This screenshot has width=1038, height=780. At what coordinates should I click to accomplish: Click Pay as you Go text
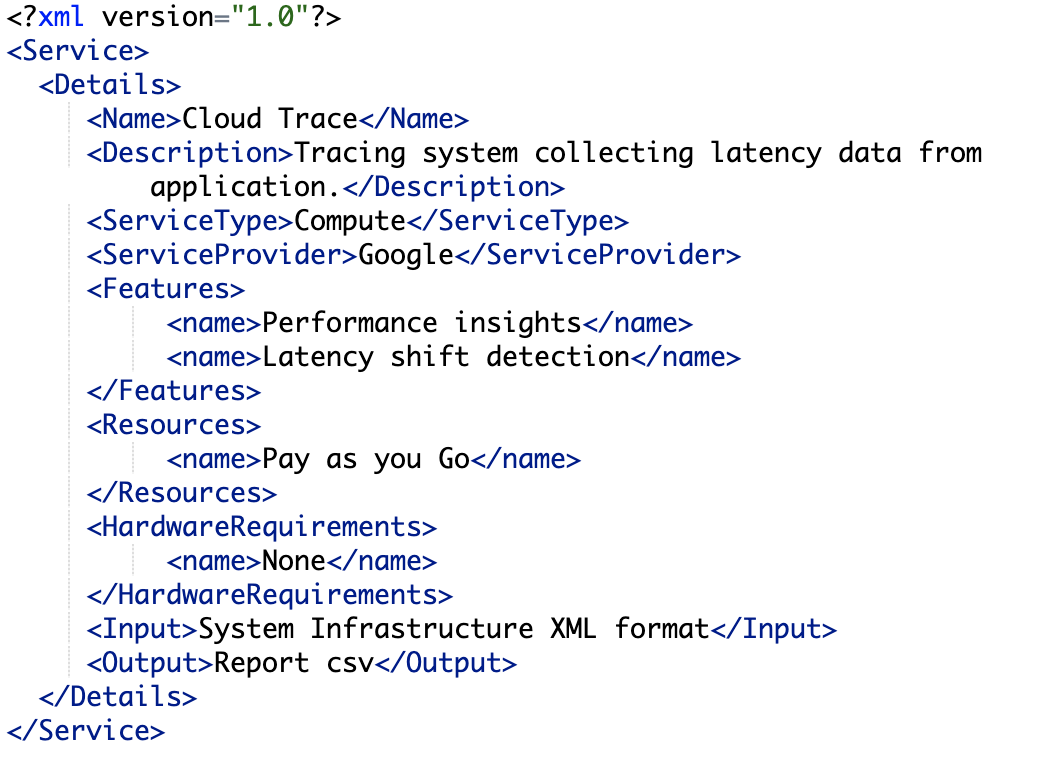point(365,460)
